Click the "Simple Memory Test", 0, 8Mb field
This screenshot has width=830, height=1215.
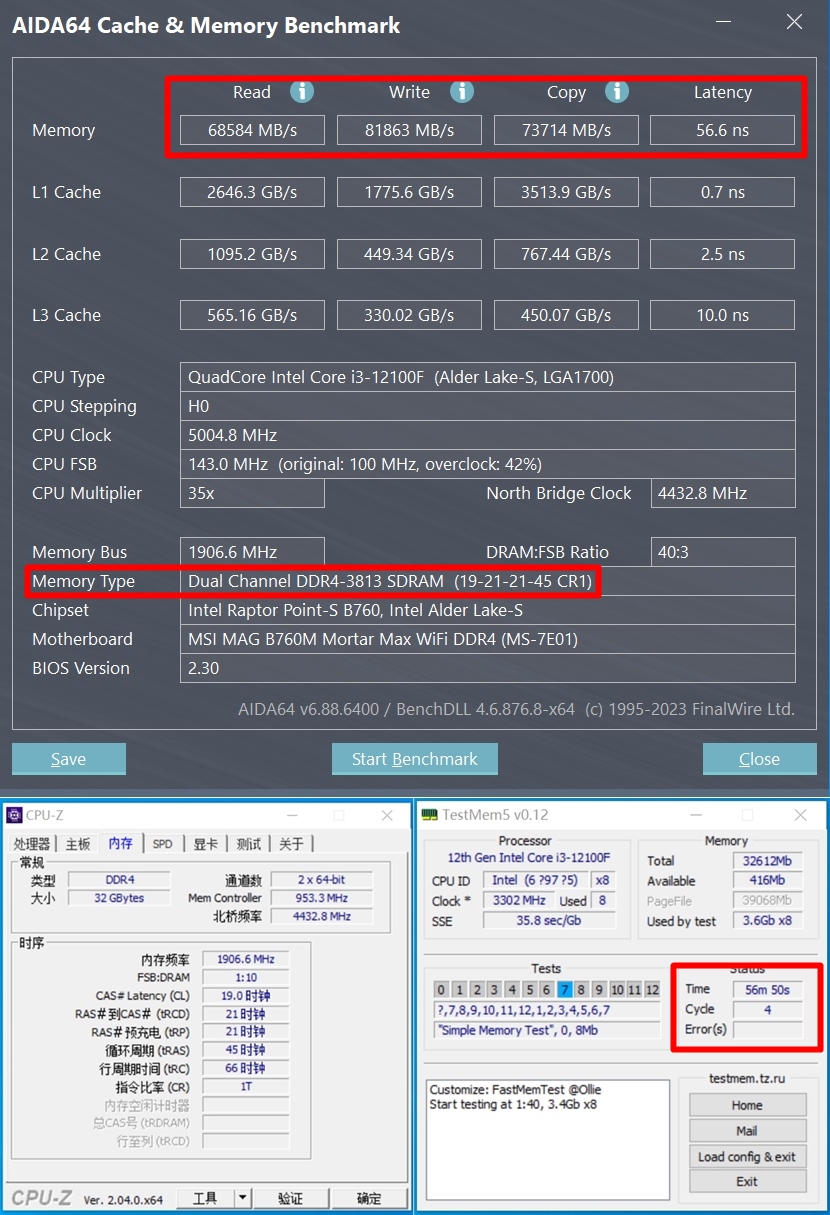pyautogui.click(x=547, y=1030)
